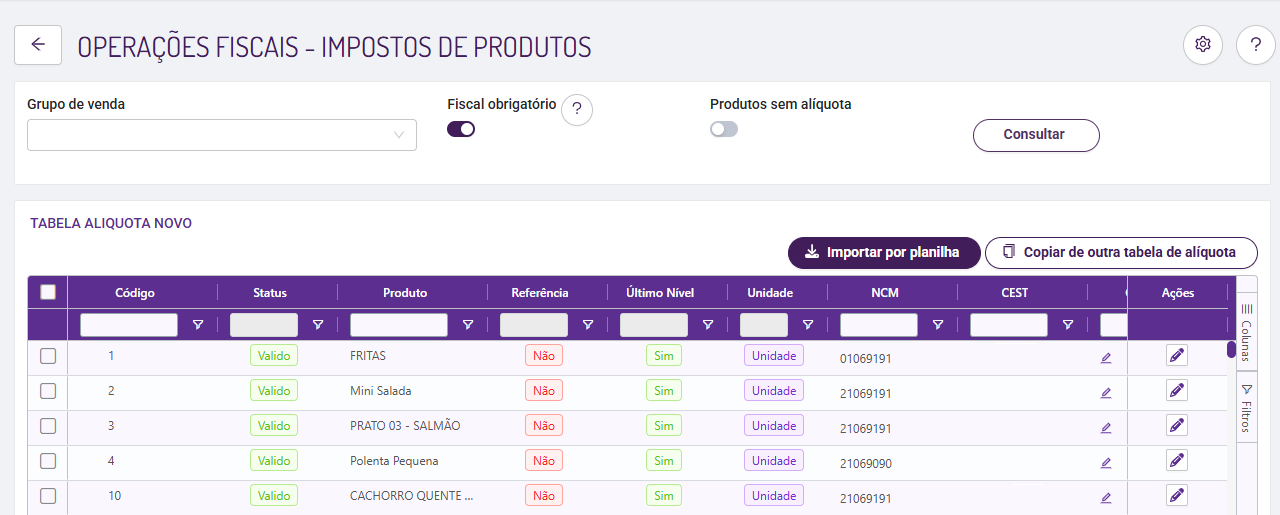The width and height of the screenshot is (1280, 515).
Task: Click Unidade badge in Polenta Pequena row
Action: tap(774, 461)
